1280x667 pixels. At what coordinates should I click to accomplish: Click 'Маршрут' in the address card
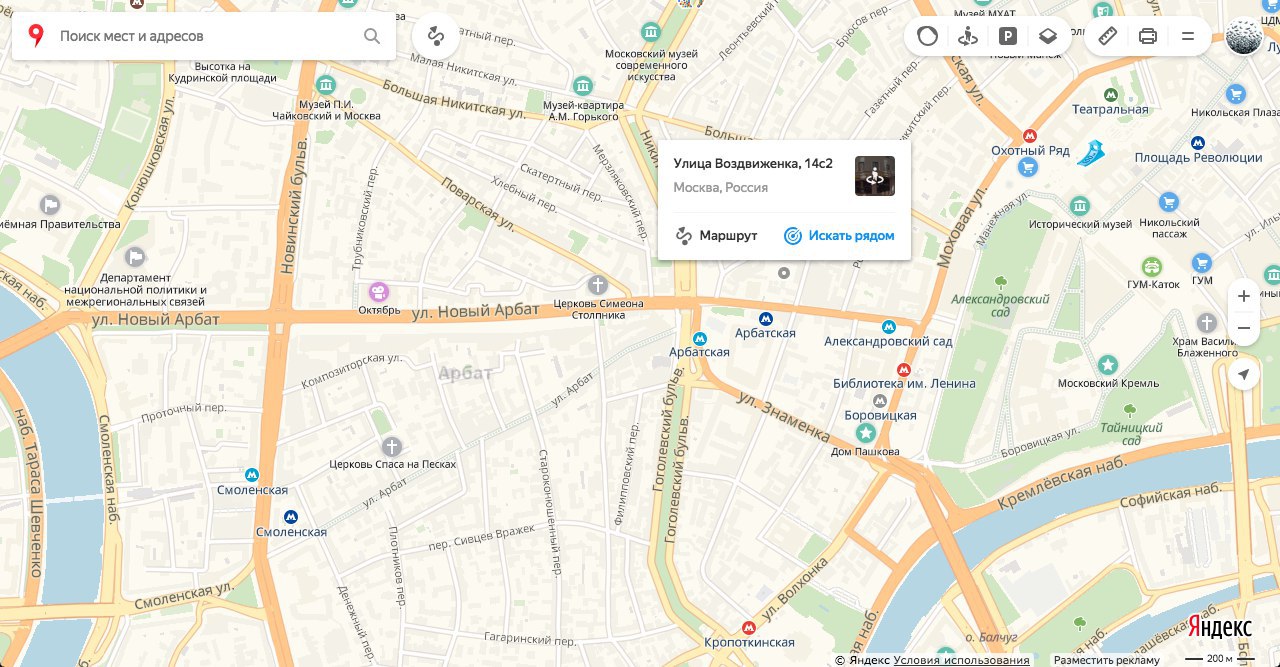point(717,236)
